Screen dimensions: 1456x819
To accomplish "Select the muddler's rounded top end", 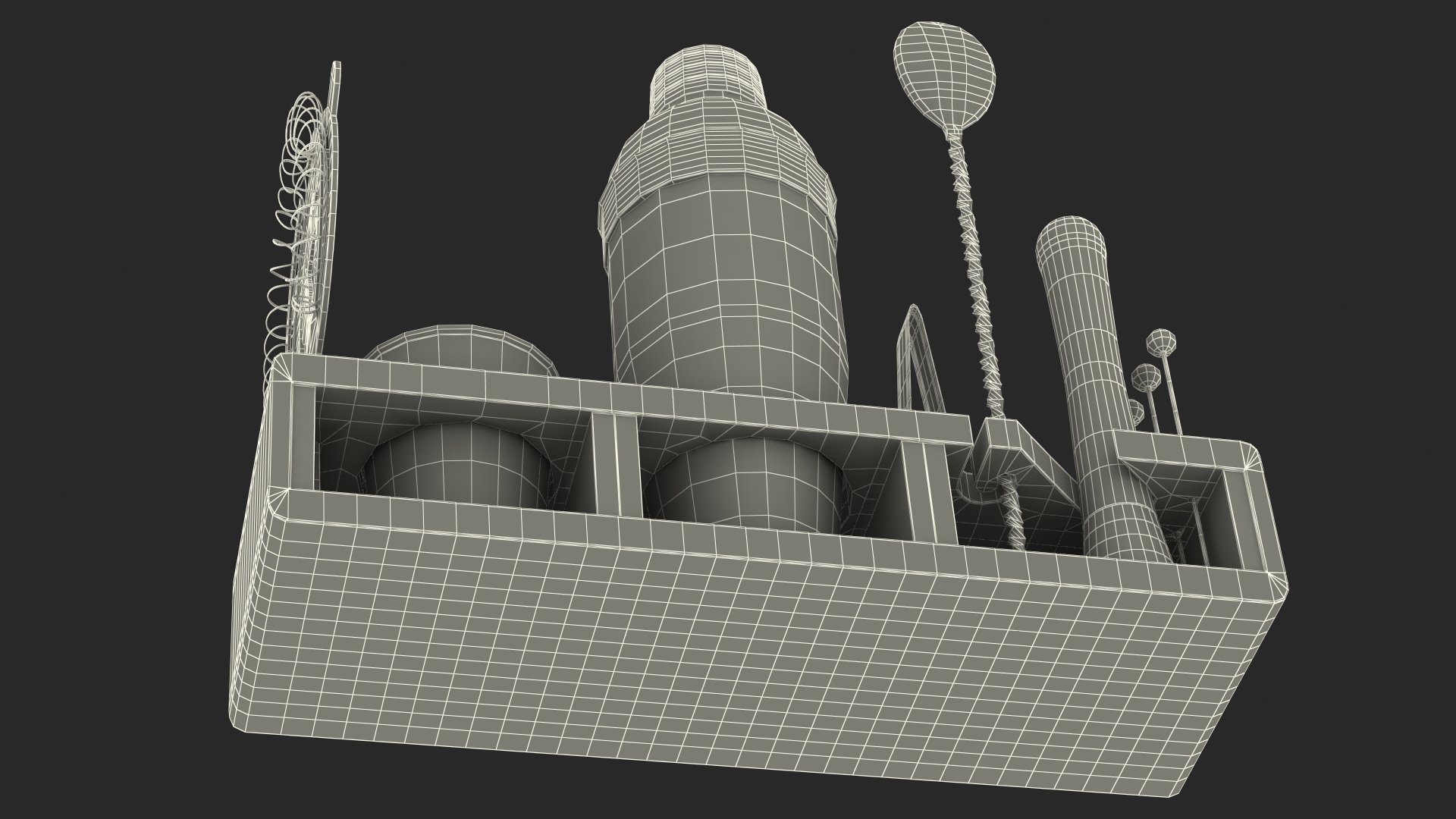I will point(1071,231).
